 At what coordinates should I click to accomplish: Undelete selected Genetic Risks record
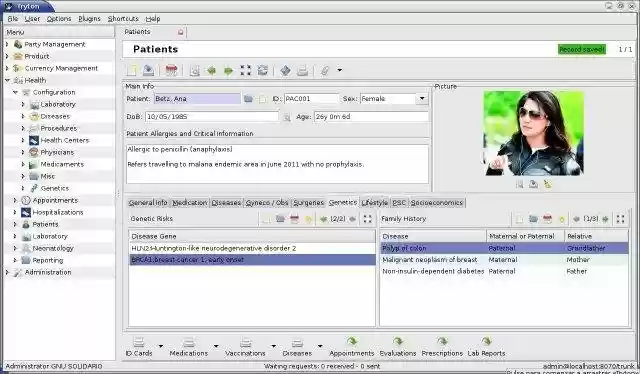tap(309, 219)
